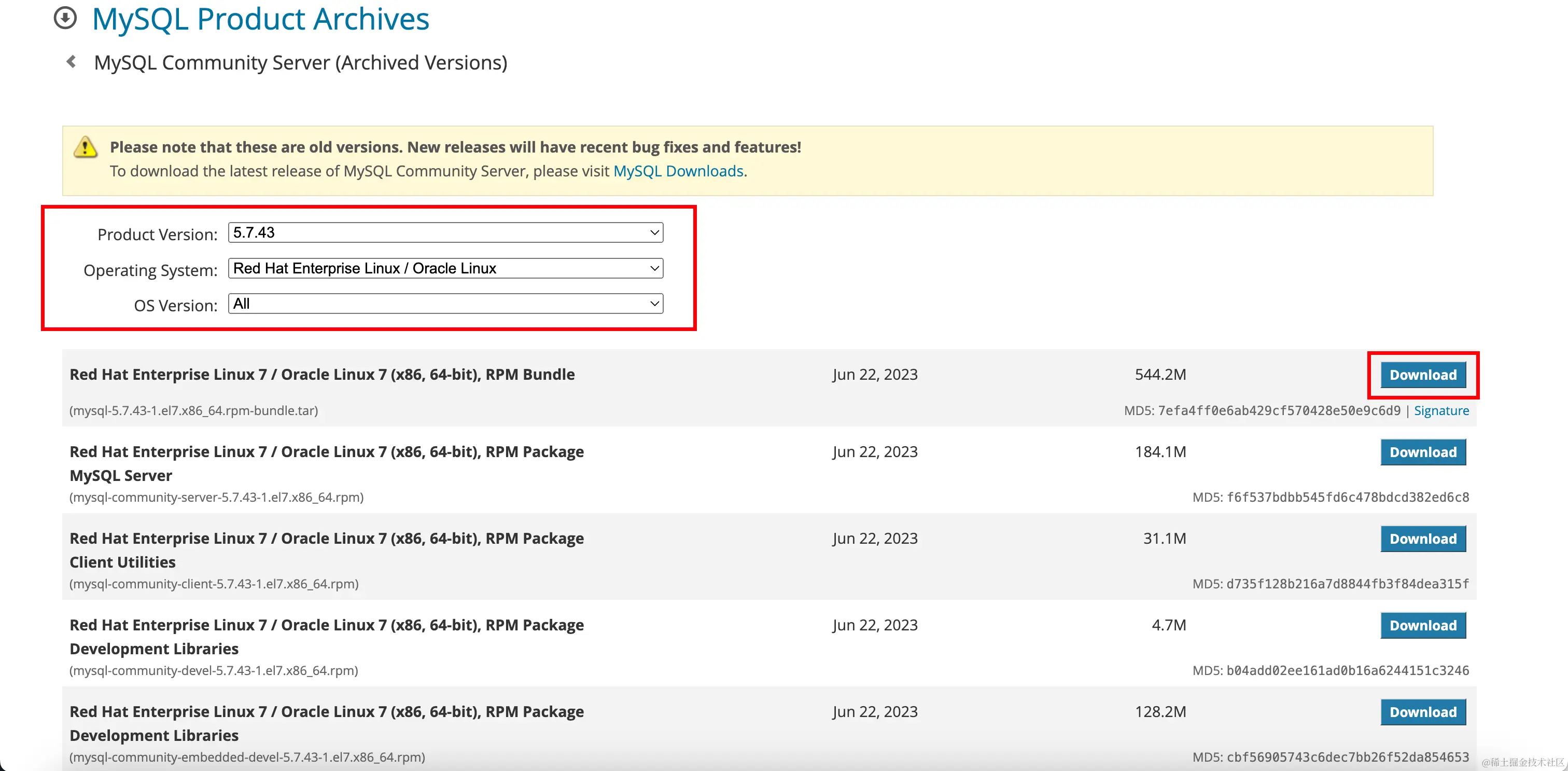Image resolution: width=1568 pixels, height=771 pixels.
Task: Select filename mysql-5.7.43-1.el7.x86_64.rpm-bundle.tar
Action: [x=193, y=410]
